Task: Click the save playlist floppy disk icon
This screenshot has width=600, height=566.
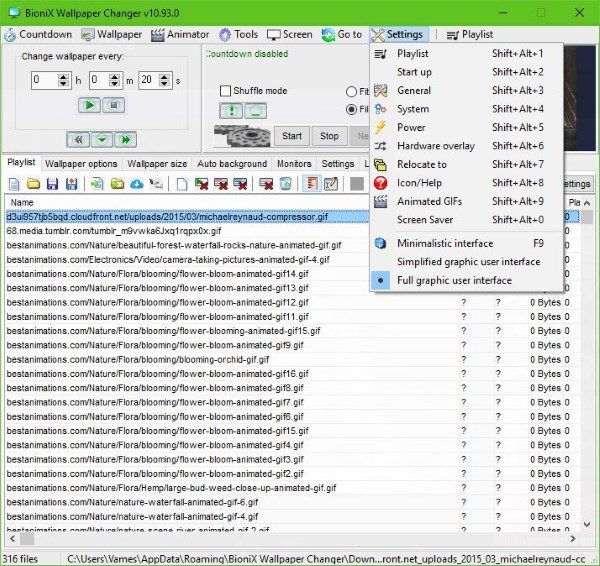Action: click(x=52, y=184)
